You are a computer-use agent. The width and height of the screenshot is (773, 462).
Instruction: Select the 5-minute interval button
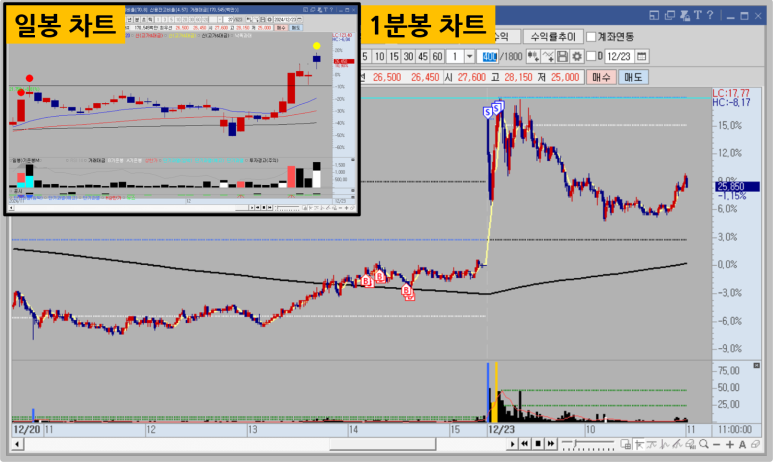[x=365, y=57]
